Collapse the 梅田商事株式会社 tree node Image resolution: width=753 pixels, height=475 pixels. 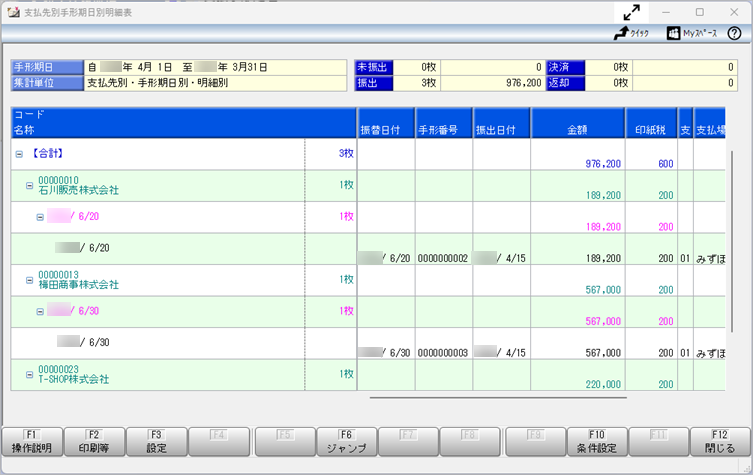(29, 279)
